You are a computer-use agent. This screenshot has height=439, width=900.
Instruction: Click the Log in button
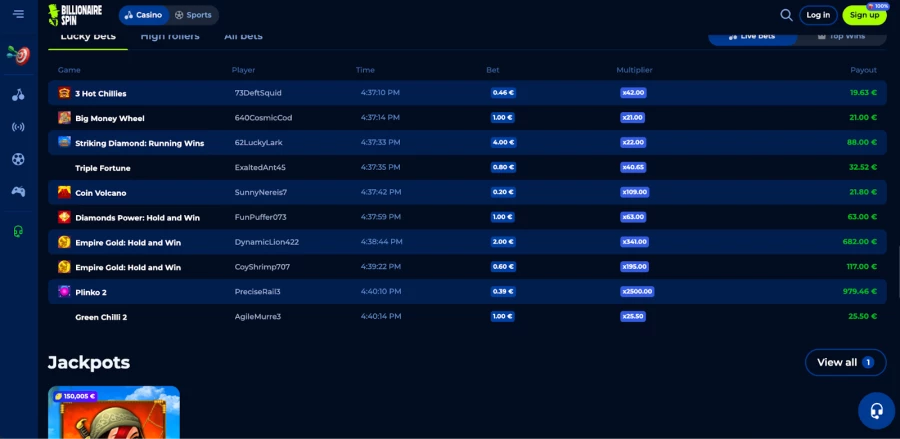pos(818,15)
